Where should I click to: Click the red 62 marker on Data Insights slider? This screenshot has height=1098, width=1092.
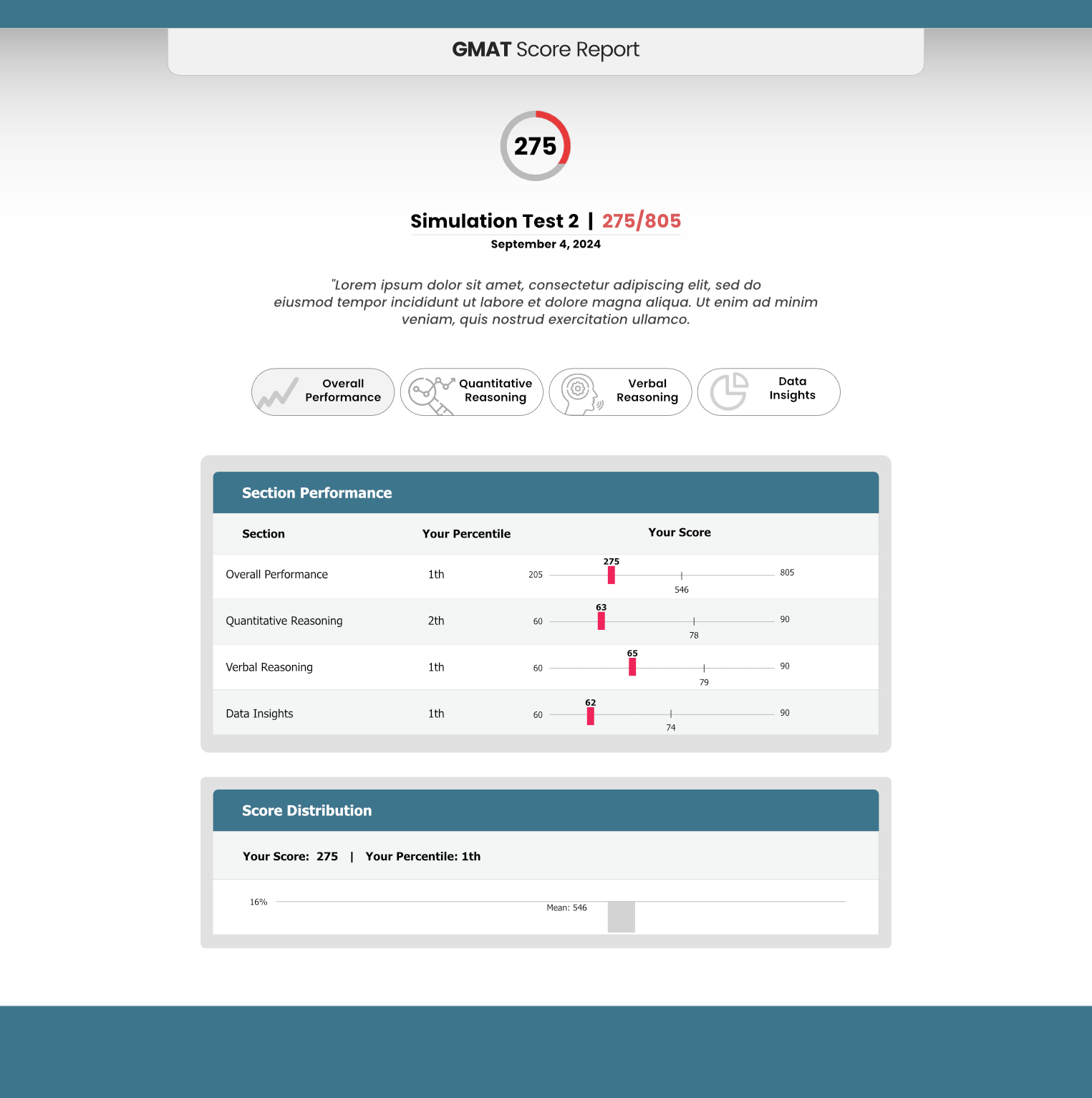(x=590, y=716)
